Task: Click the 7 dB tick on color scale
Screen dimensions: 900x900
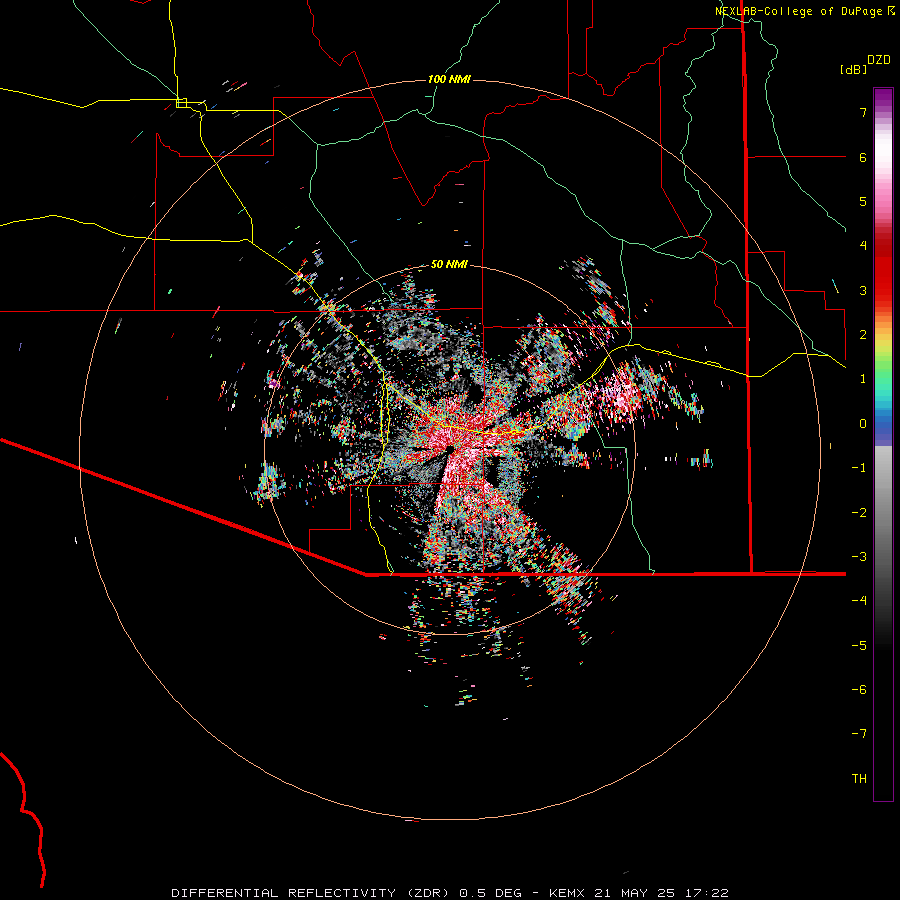Action: tap(863, 112)
